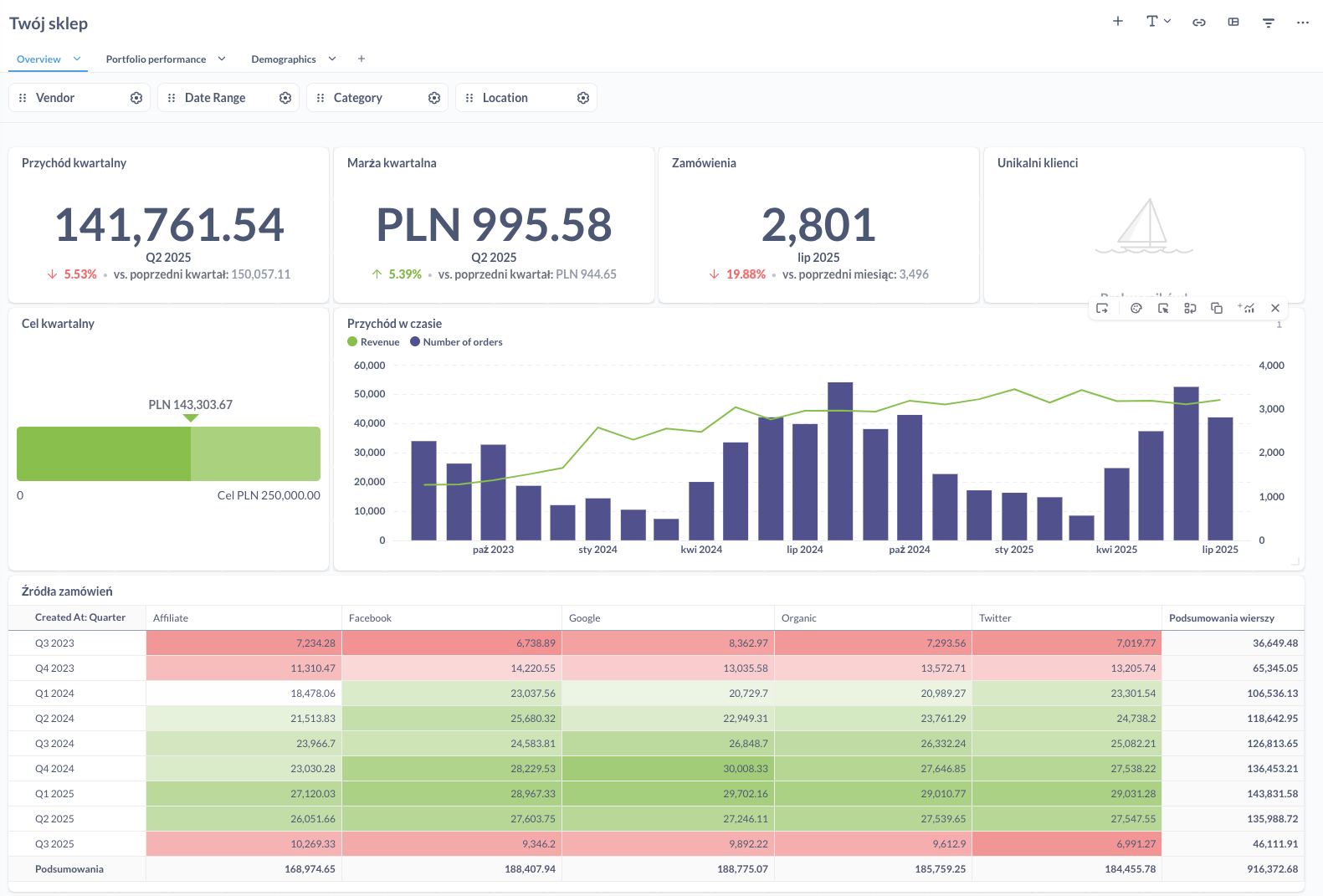
Task: Click the Twój sklep dashboard title
Action: (49, 23)
